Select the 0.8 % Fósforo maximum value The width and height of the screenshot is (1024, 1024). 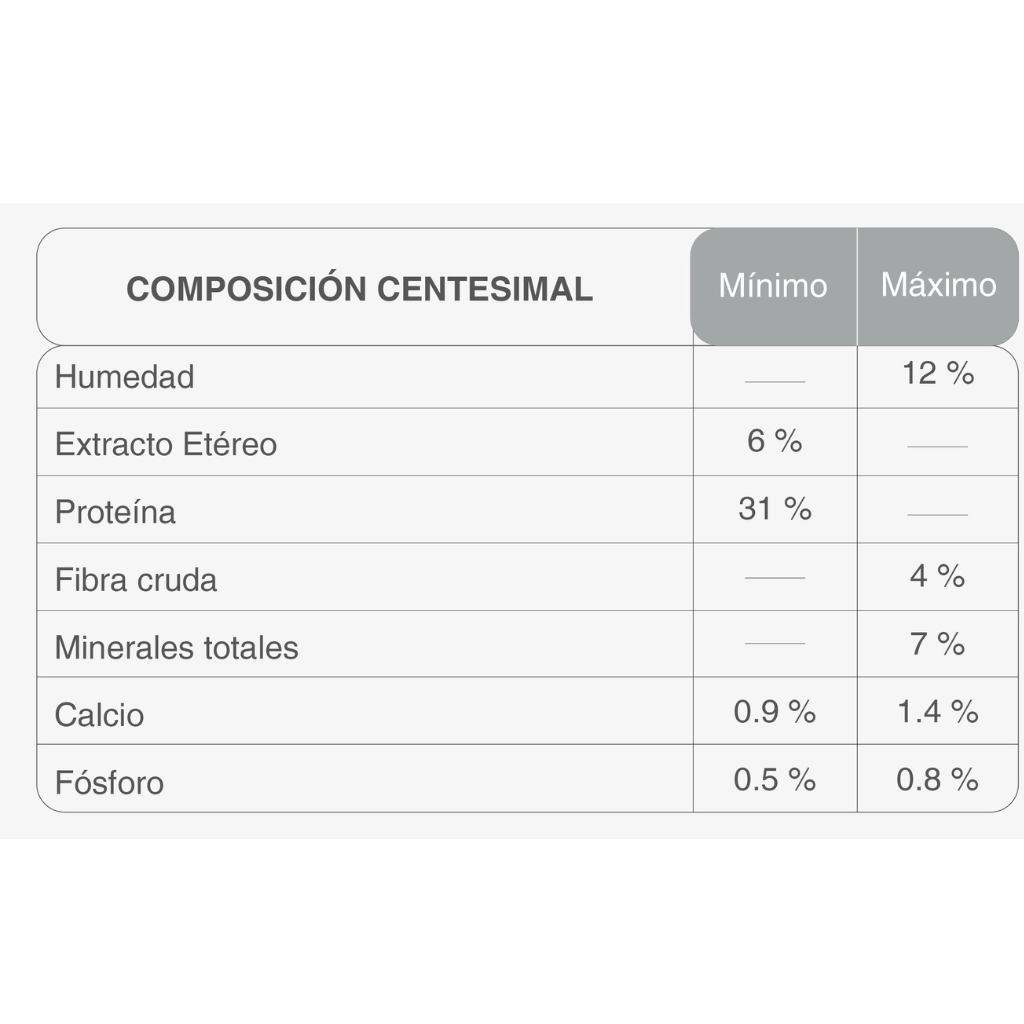click(937, 780)
